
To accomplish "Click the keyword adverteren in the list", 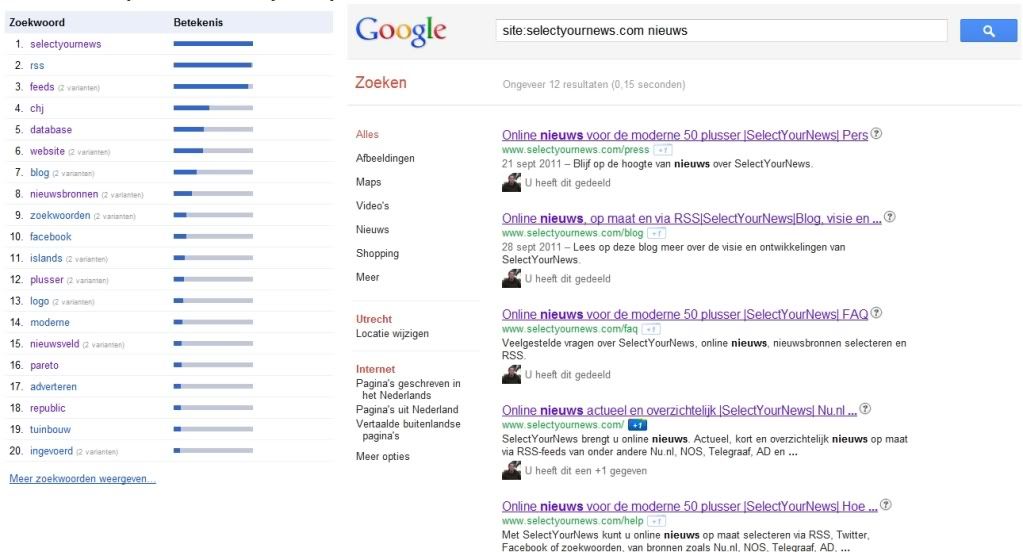I will click(x=53, y=387).
